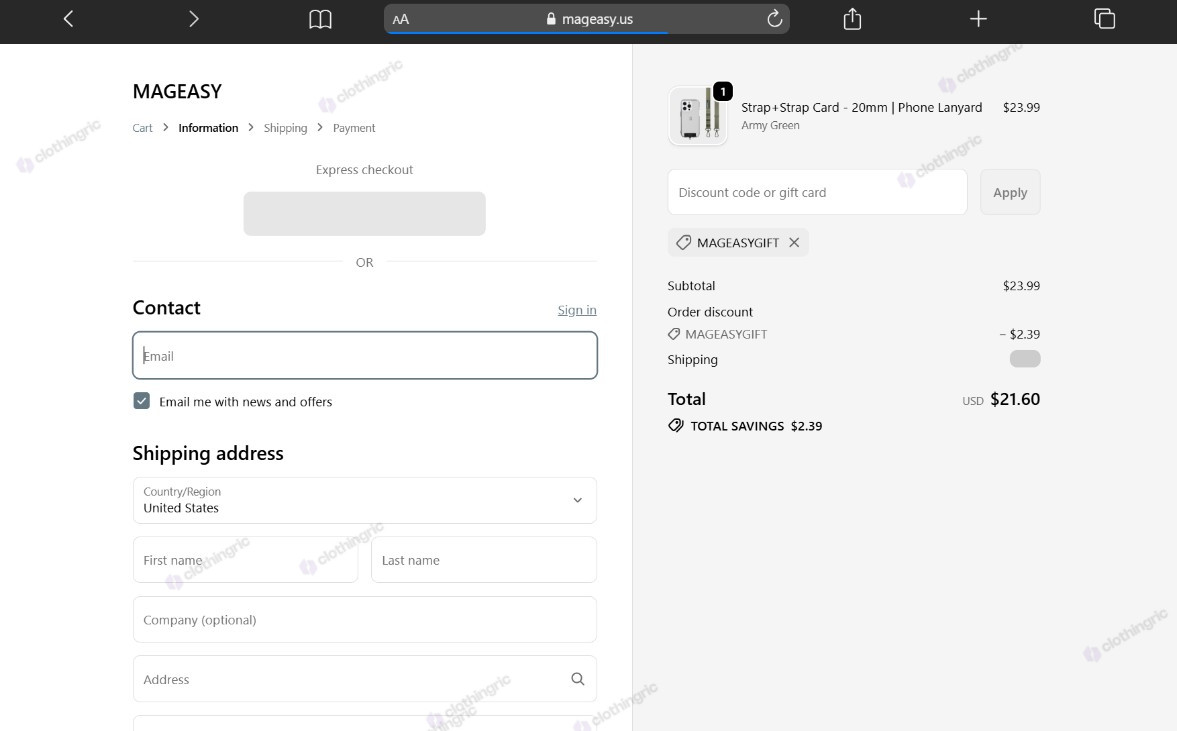The height and width of the screenshot is (731, 1177).
Task: Click the Express checkout label
Action: pyautogui.click(x=364, y=170)
